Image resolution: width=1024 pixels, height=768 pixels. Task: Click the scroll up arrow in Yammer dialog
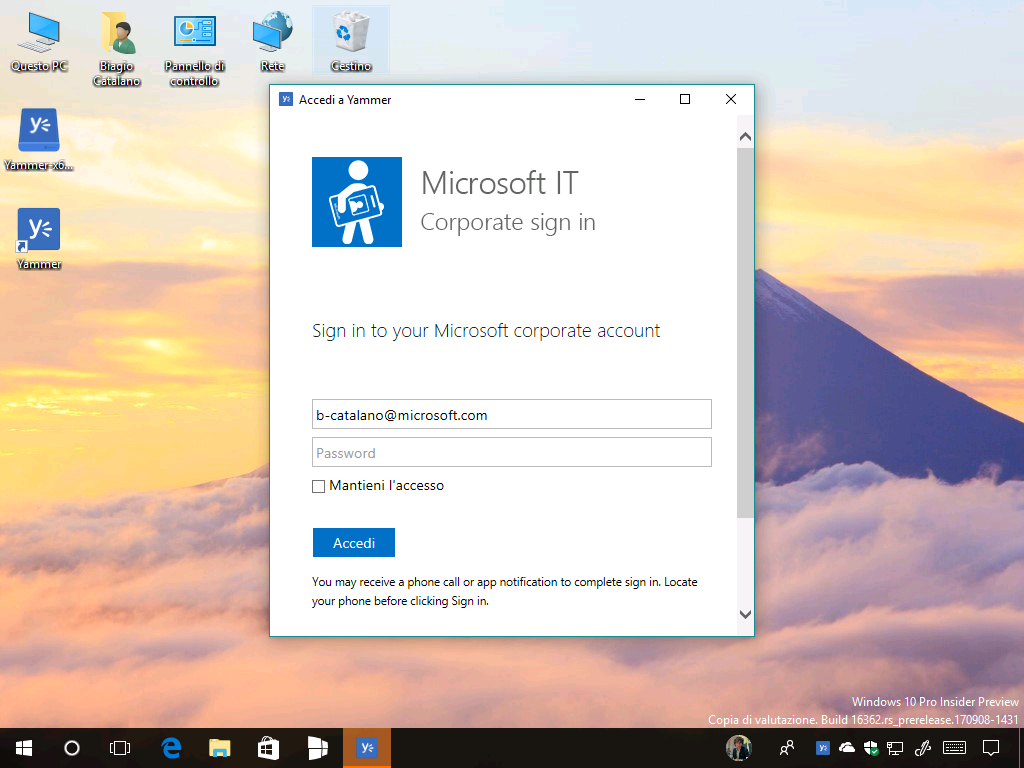pos(745,137)
